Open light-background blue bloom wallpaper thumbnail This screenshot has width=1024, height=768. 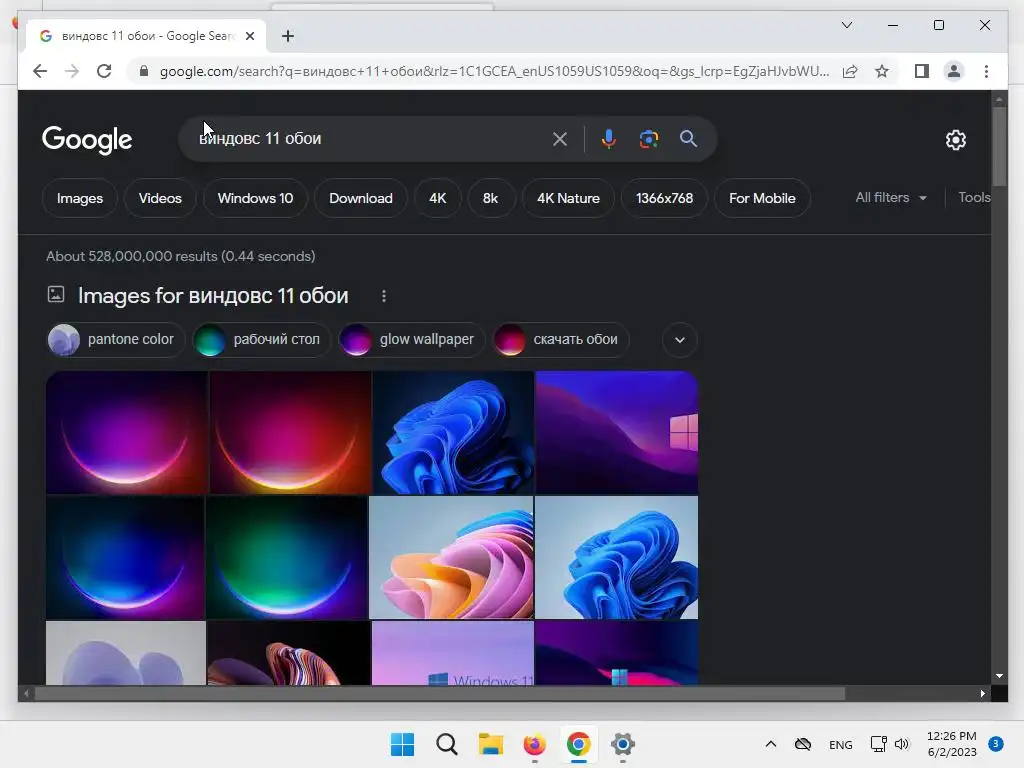pyautogui.click(x=616, y=557)
